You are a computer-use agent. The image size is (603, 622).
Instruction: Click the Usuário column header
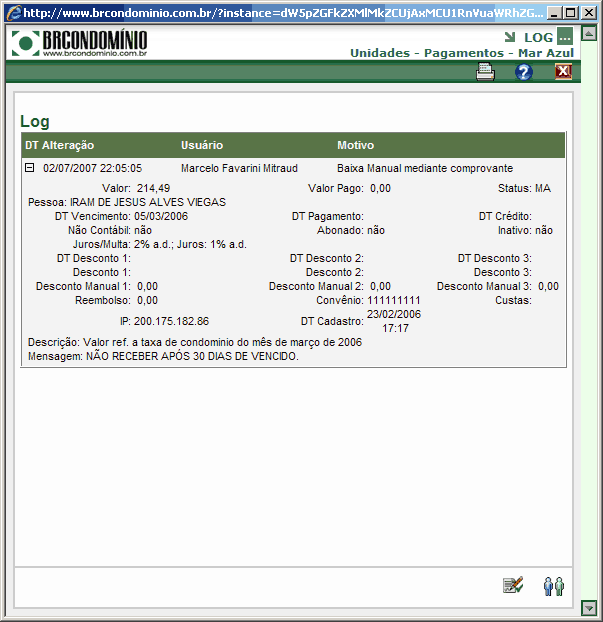[x=202, y=145]
